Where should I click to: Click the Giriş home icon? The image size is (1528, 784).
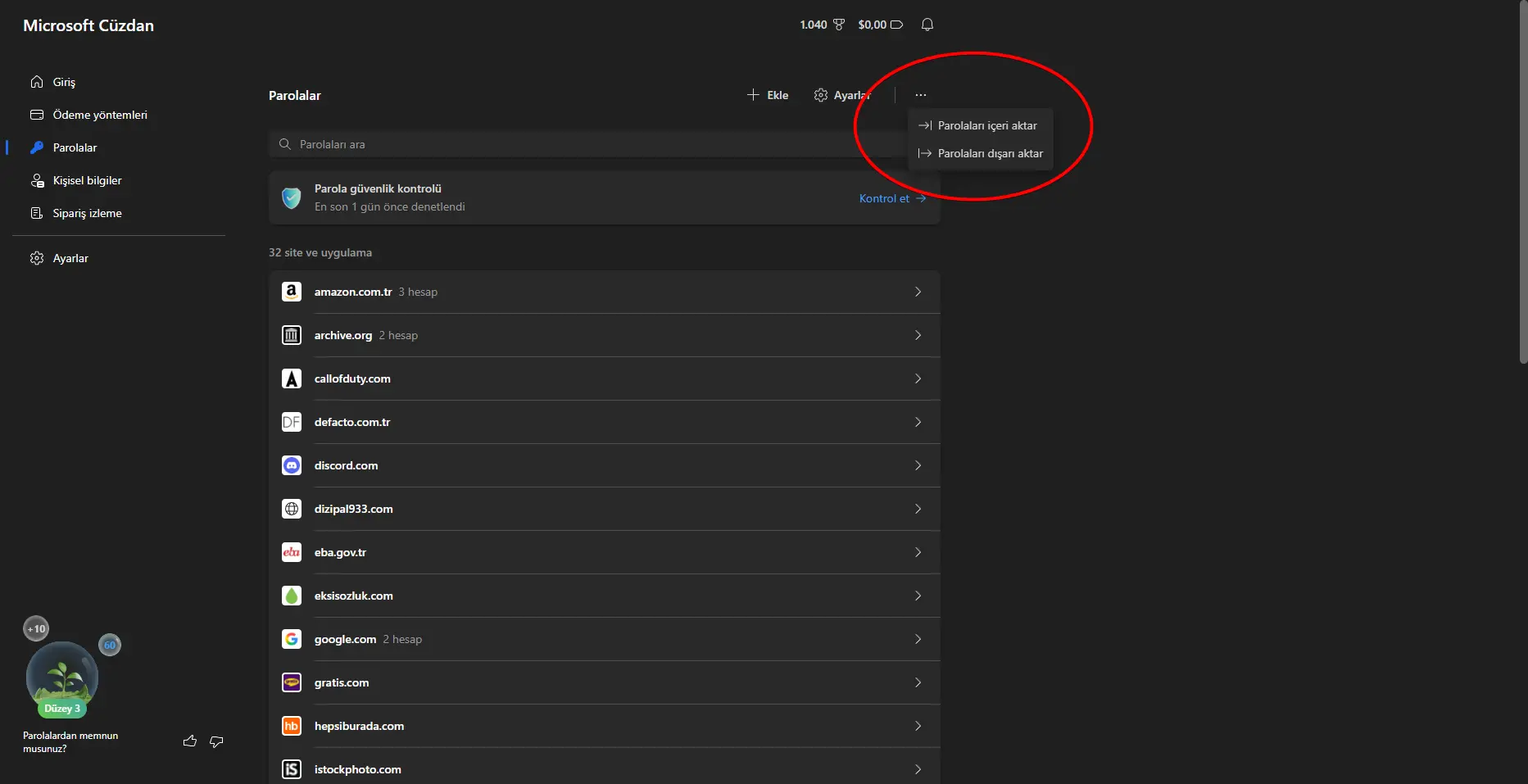37,82
